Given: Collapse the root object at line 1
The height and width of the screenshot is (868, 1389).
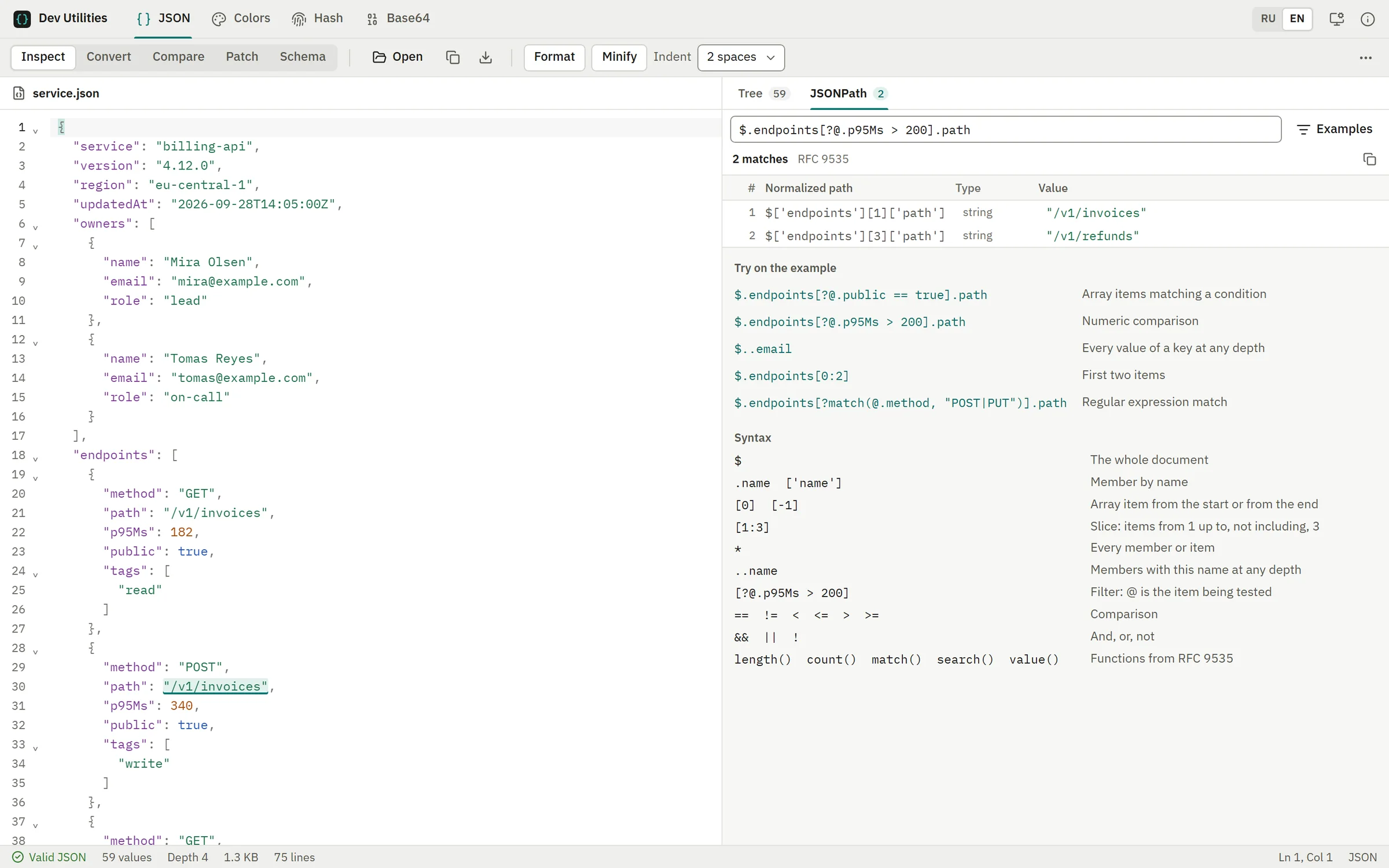Looking at the screenshot, I should pos(35,131).
